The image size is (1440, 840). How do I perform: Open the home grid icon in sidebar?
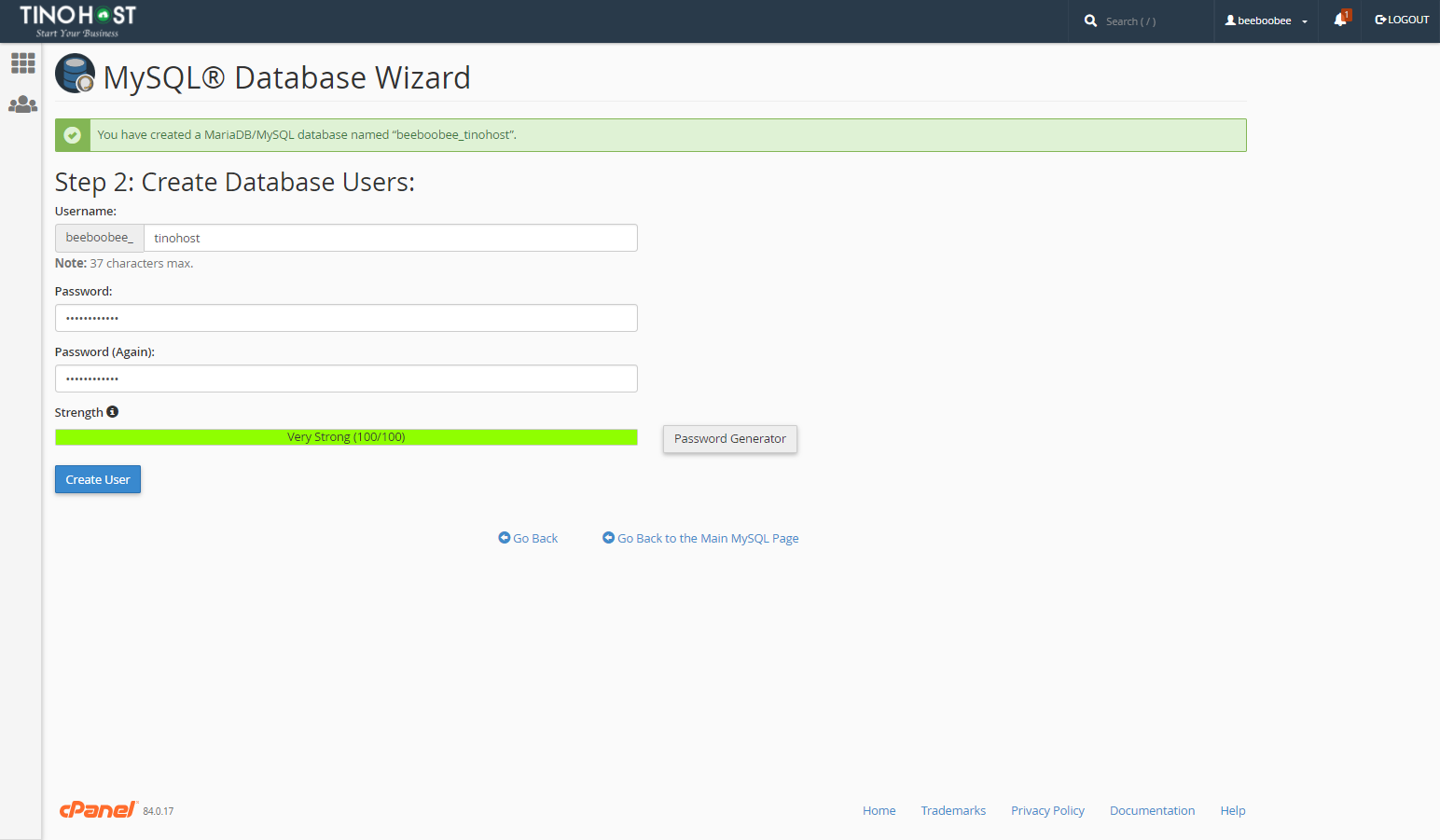point(22,62)
